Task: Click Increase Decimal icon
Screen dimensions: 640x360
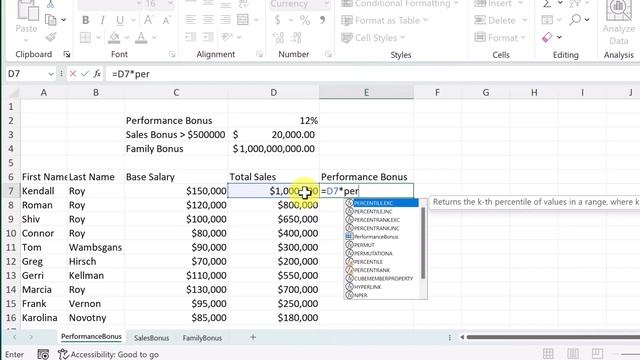Action: (278, 38)
